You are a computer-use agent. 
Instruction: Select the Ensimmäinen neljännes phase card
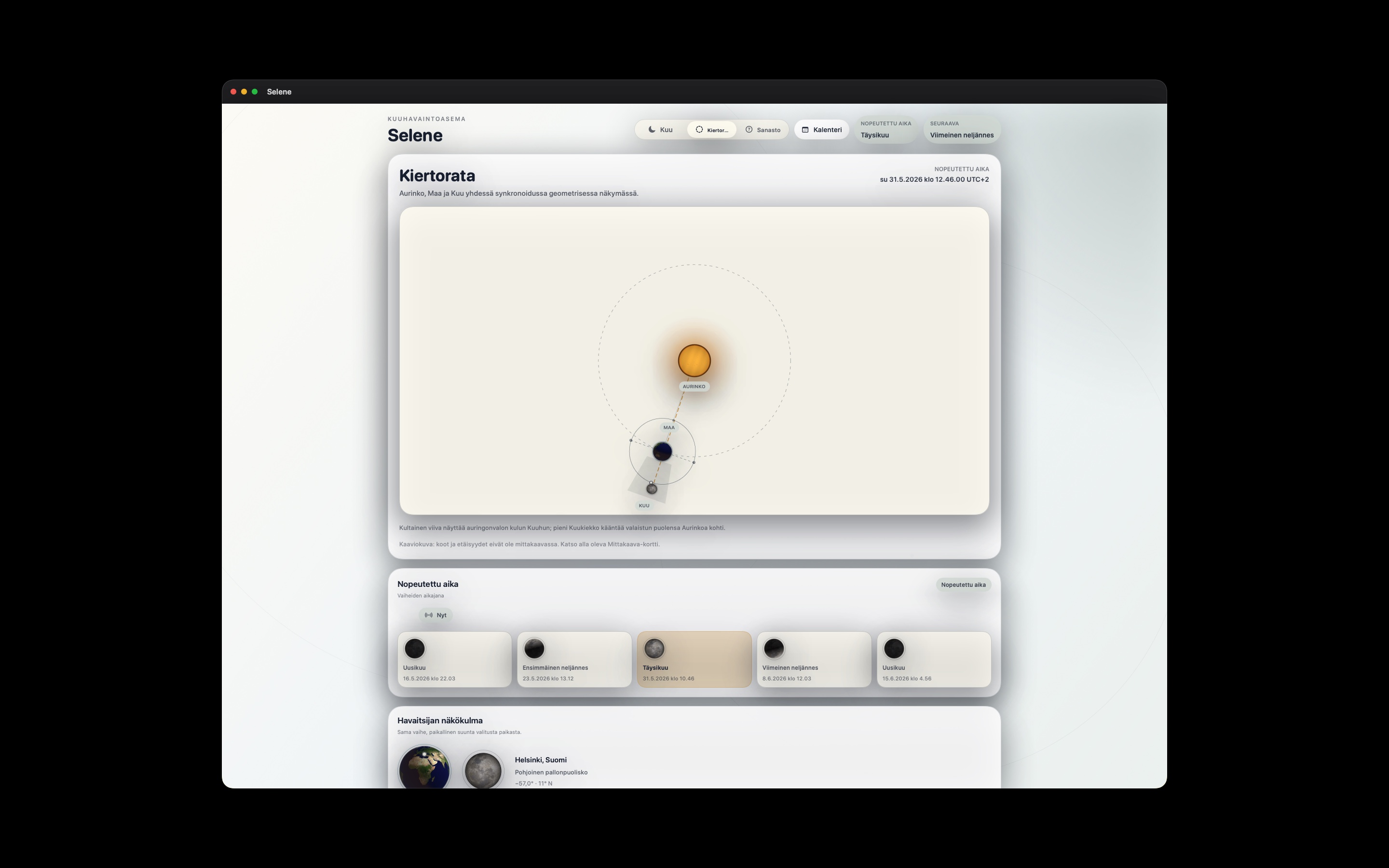click(574, 660)
